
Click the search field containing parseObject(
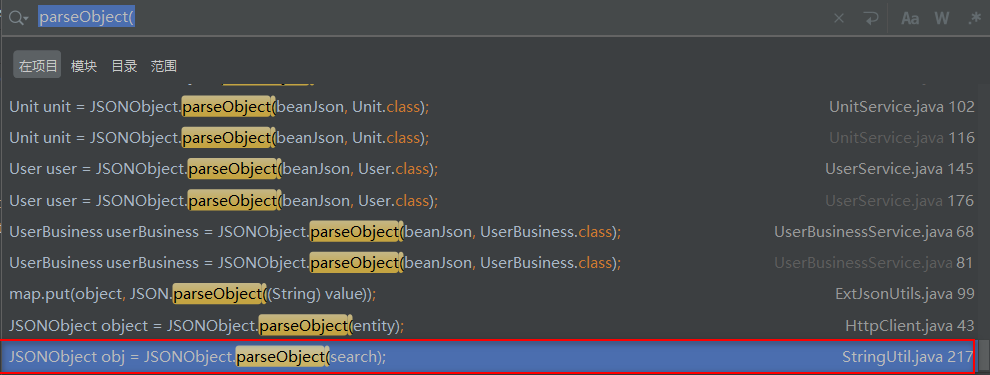coord(429,18)
